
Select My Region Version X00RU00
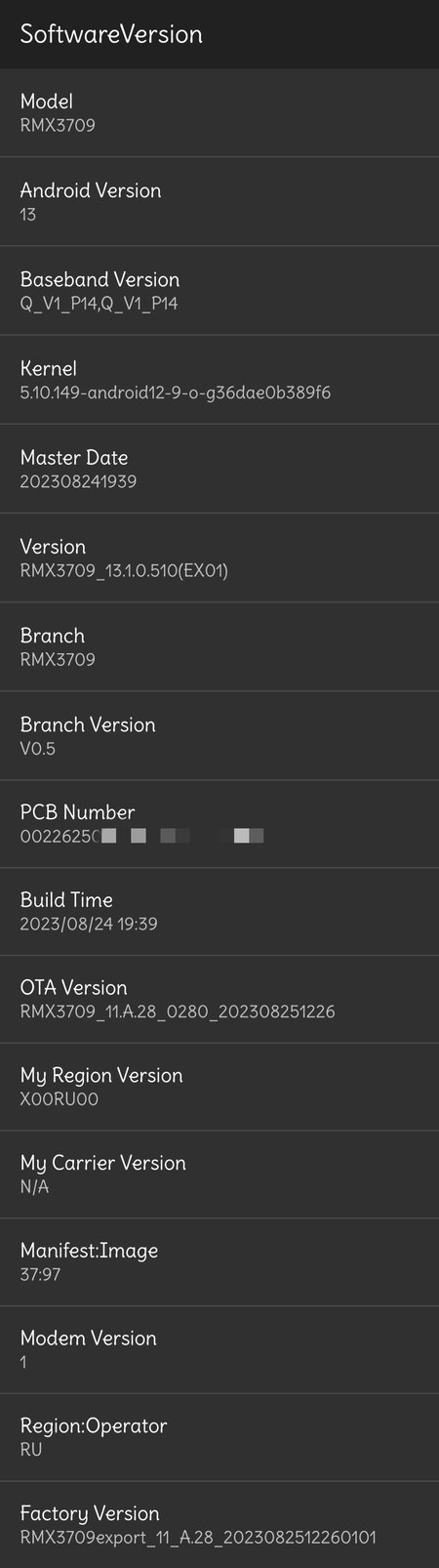(x=219, y=1087)
